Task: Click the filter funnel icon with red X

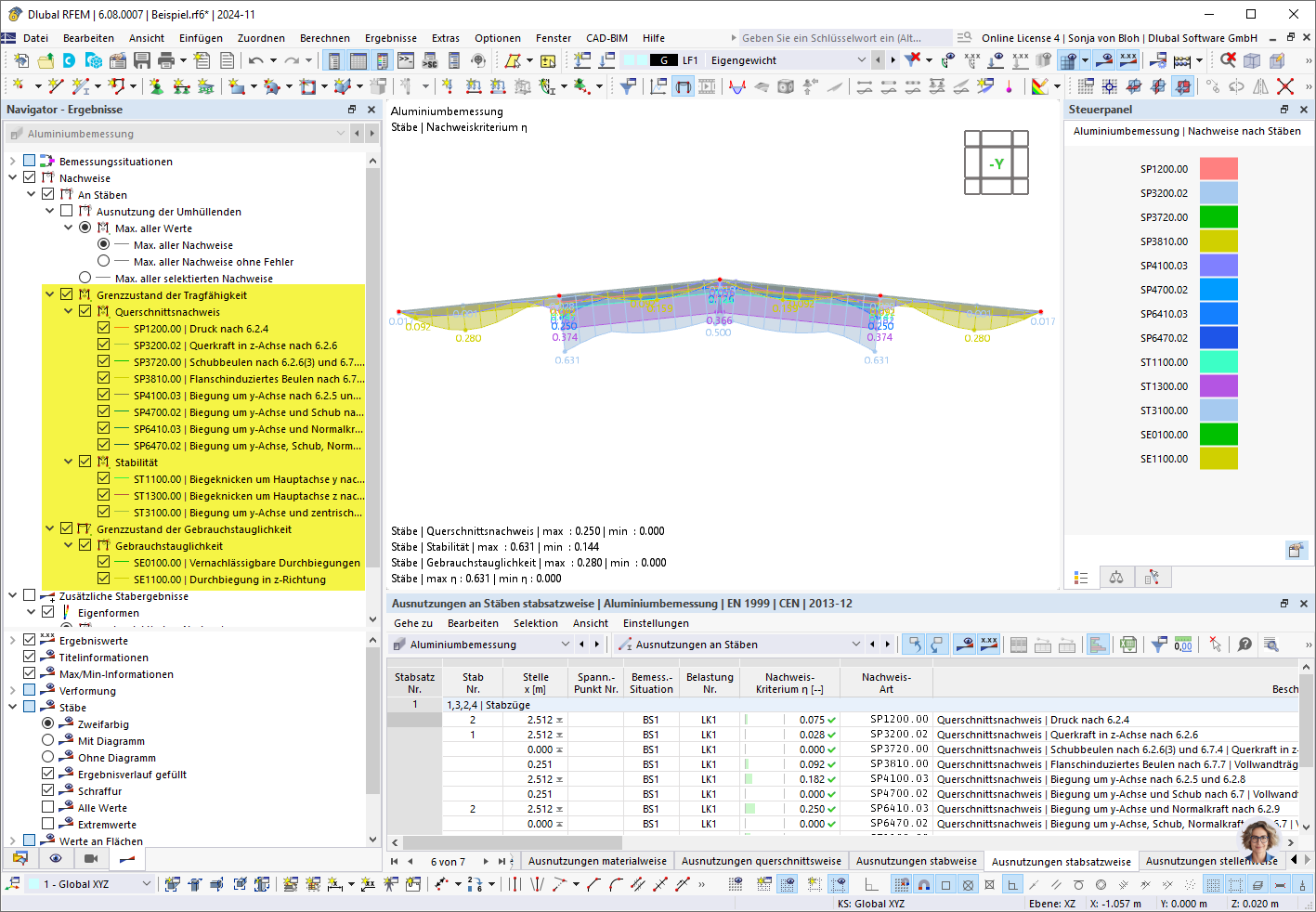Action: [913, 60]
